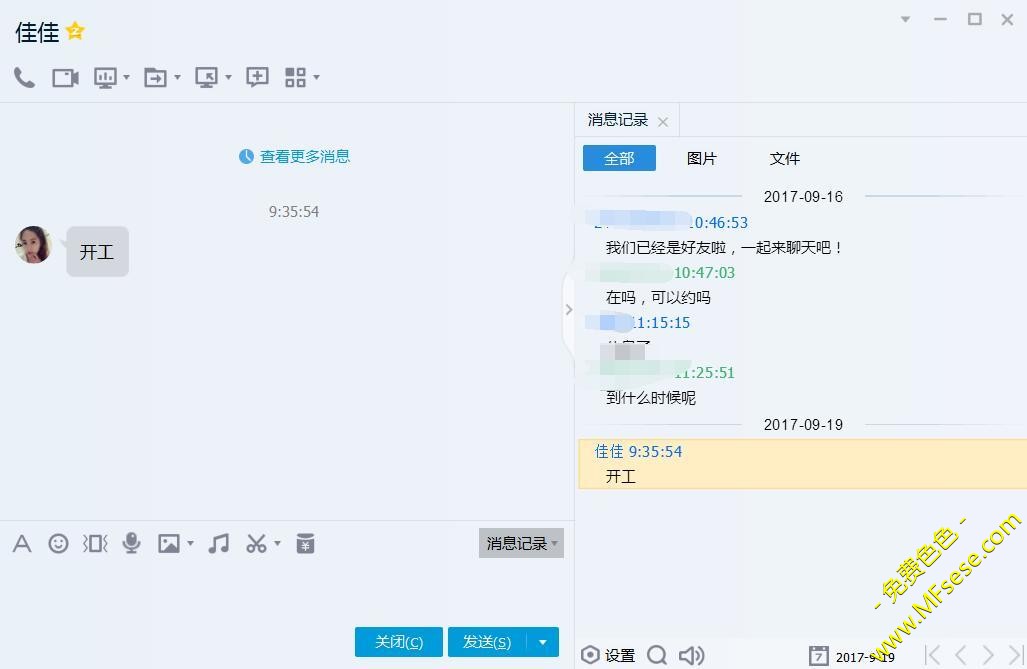Switch to the 全部 filter tab
The height and width of the screenshot is (669, 1027).
619,158
